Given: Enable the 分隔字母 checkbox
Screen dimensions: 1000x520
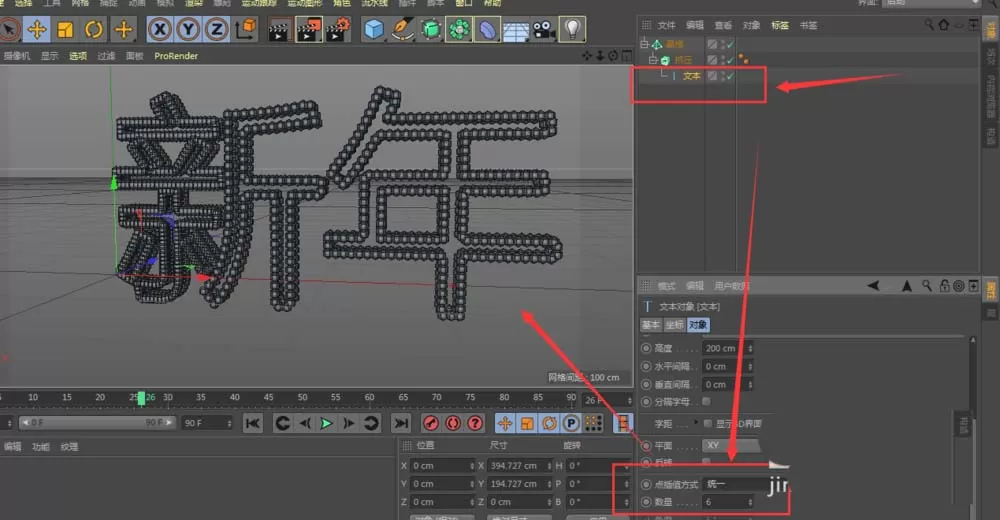Looking at the screenshot, I should coord(706,401).
